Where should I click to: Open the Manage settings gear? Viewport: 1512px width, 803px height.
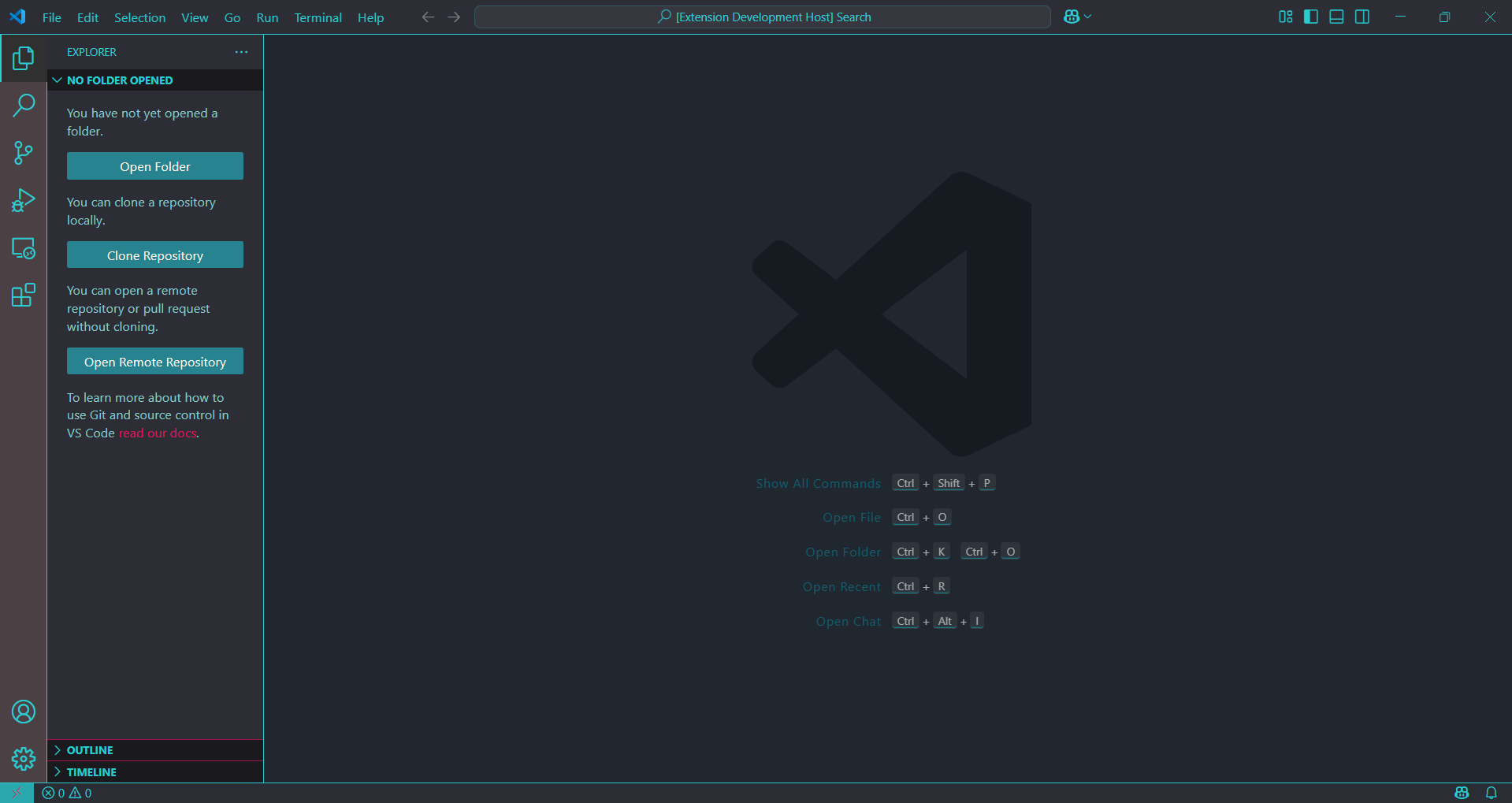[x=24, y=759]
